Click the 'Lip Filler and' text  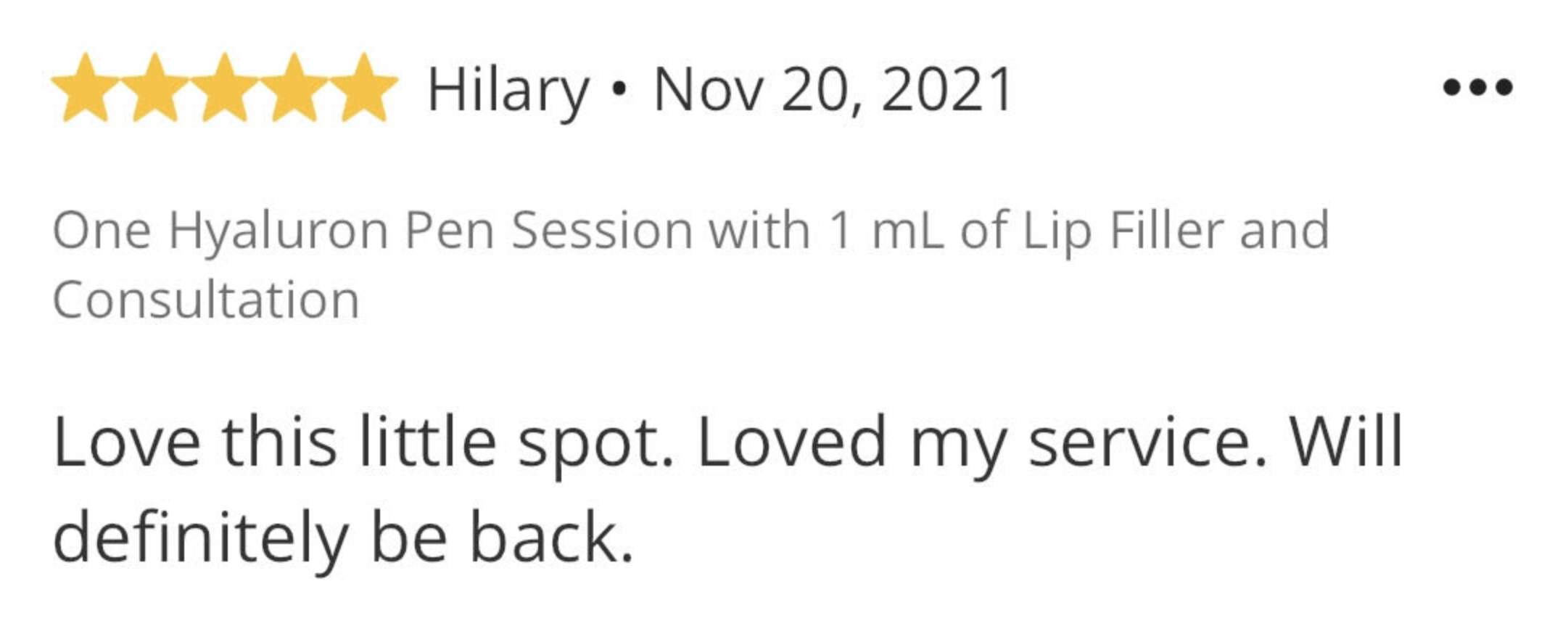tap(1176, 232)
